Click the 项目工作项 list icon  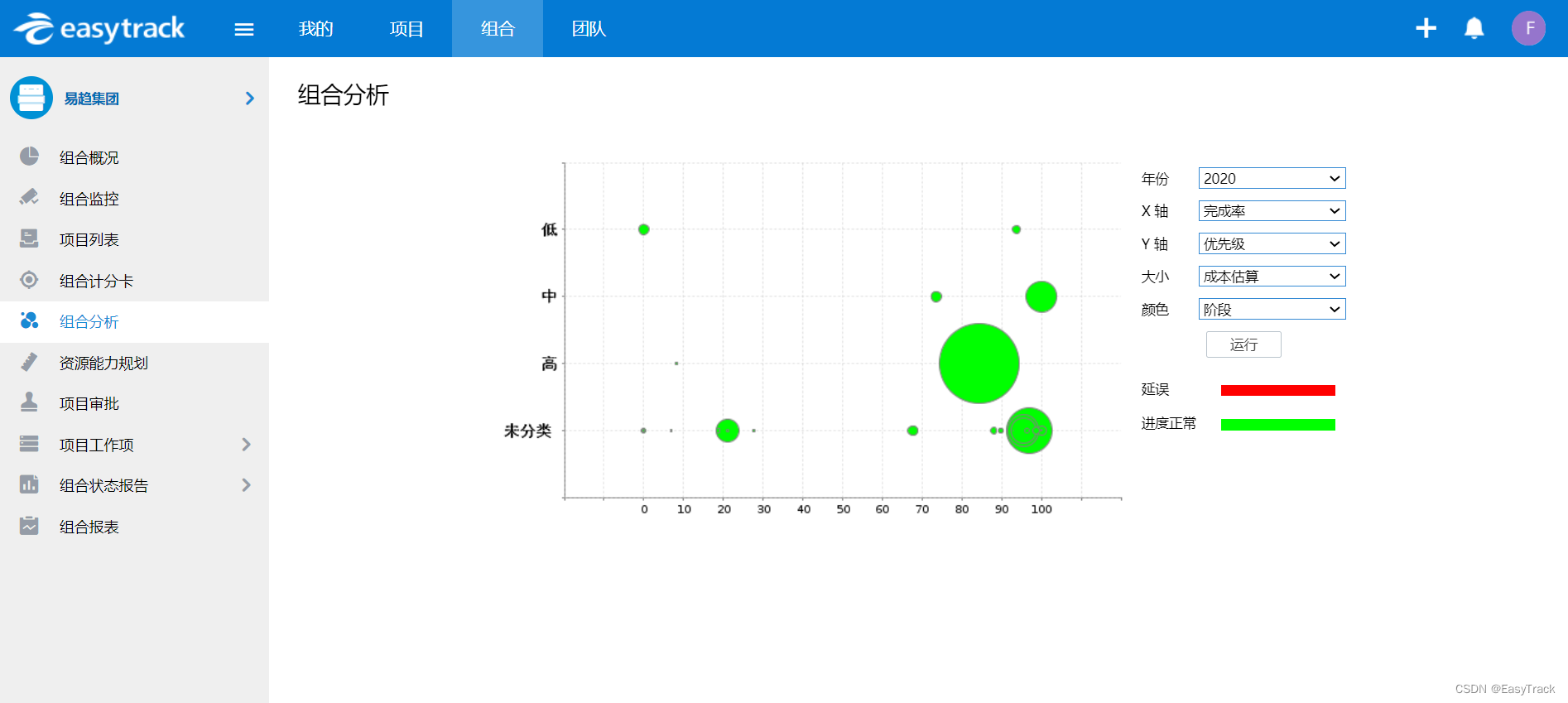(29, 444)
